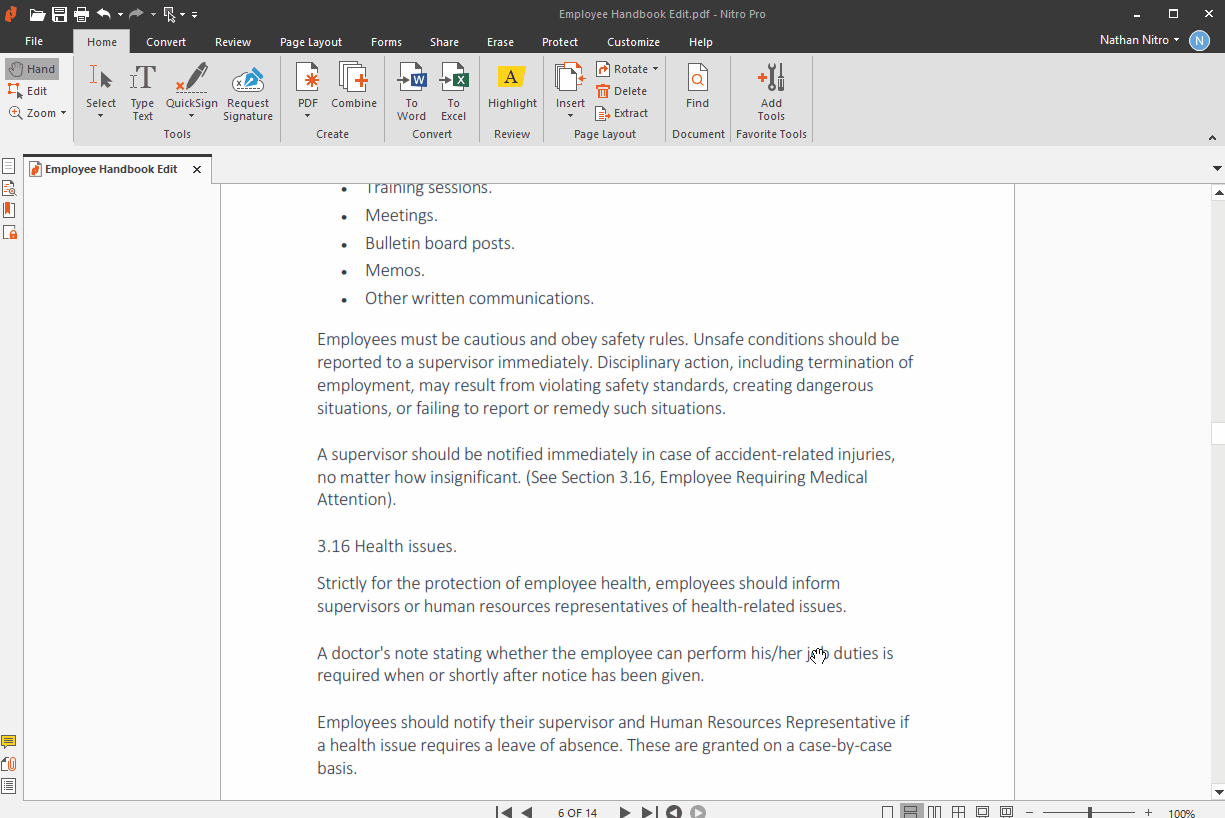Enable continuous scrolling page view
This screenshot has width=1225, height=818.
coord(911,811)
